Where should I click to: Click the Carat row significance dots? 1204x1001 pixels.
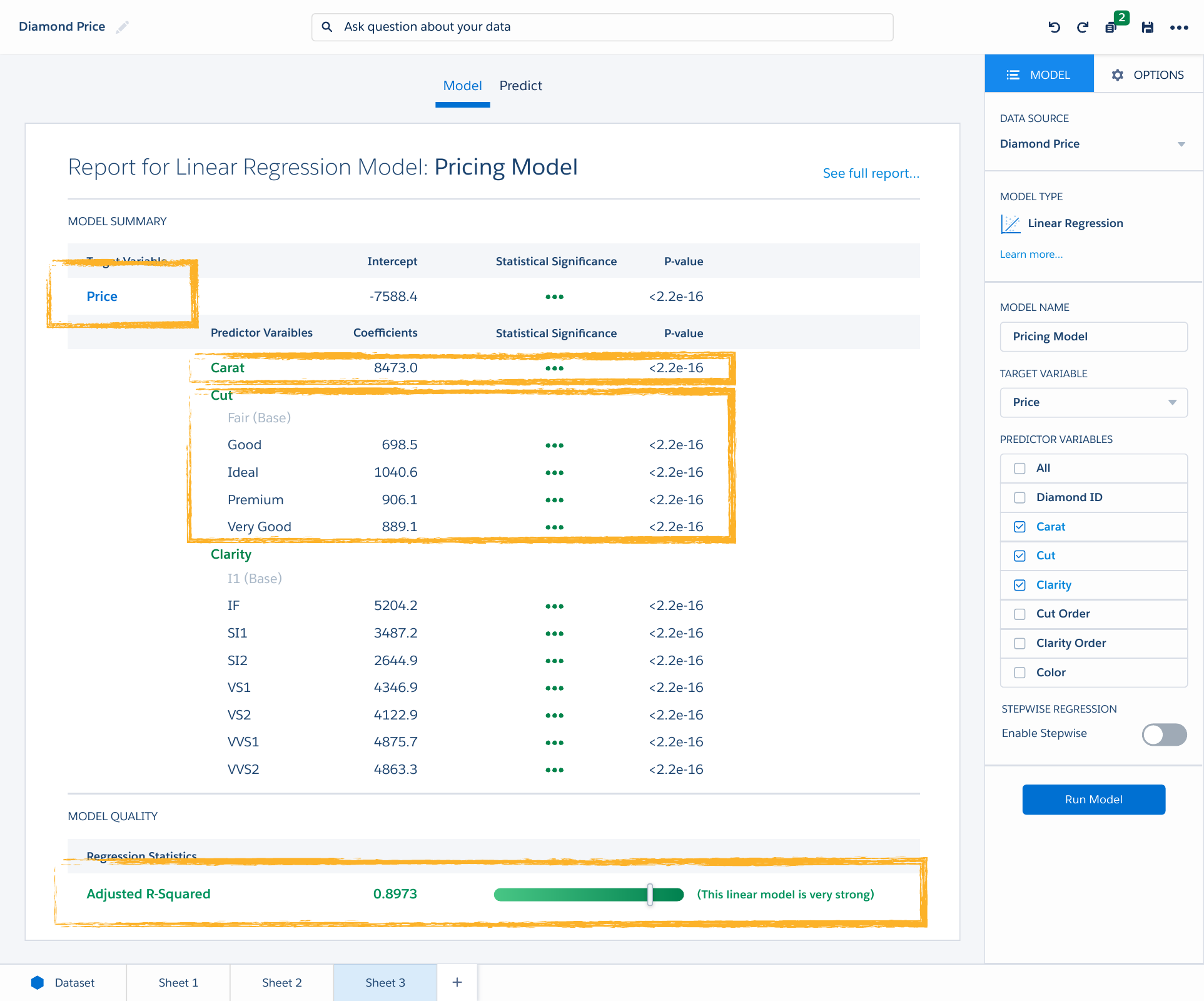(554, 368)
